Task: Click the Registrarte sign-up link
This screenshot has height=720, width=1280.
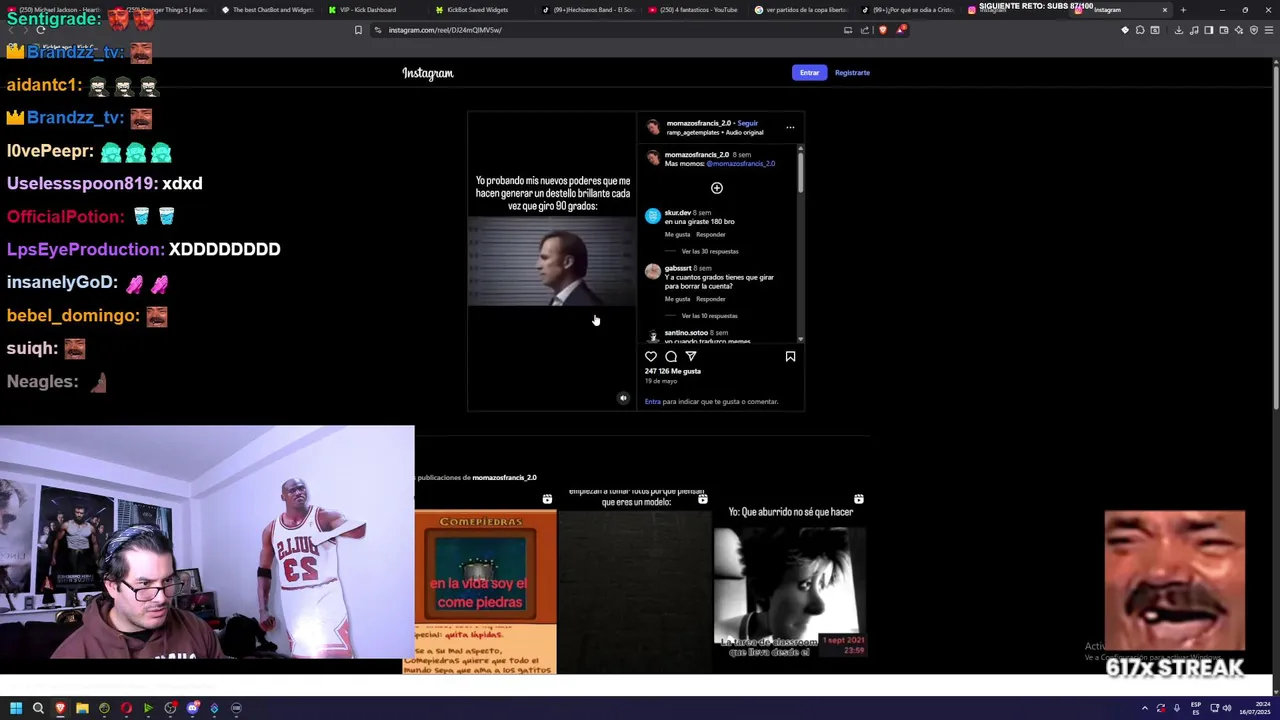Action: (x=852, y=72)
